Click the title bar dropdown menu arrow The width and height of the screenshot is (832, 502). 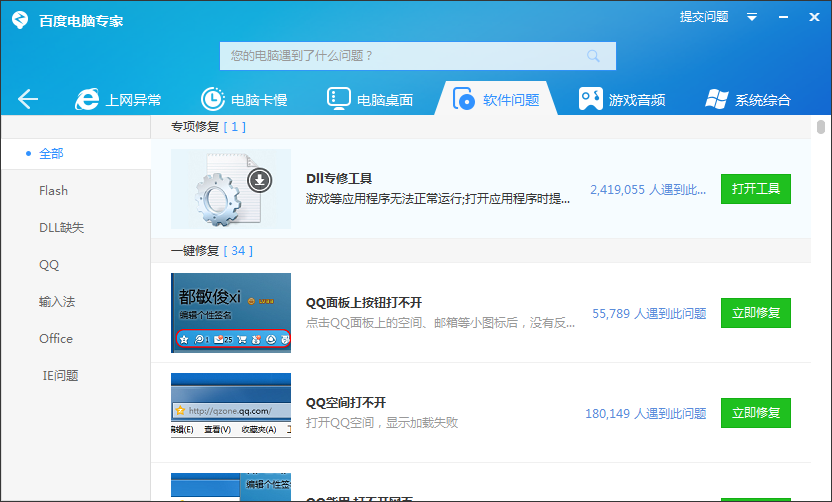752,17
